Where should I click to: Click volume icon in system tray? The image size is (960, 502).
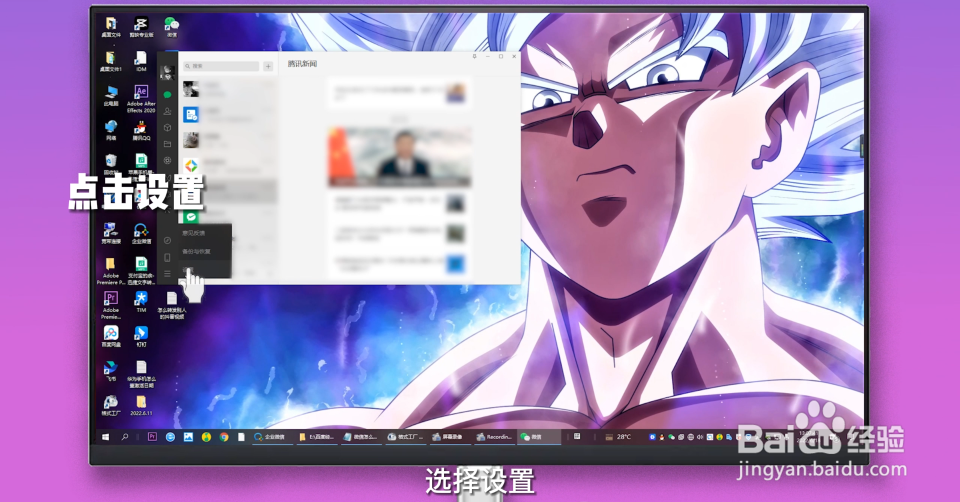point(700,437)
